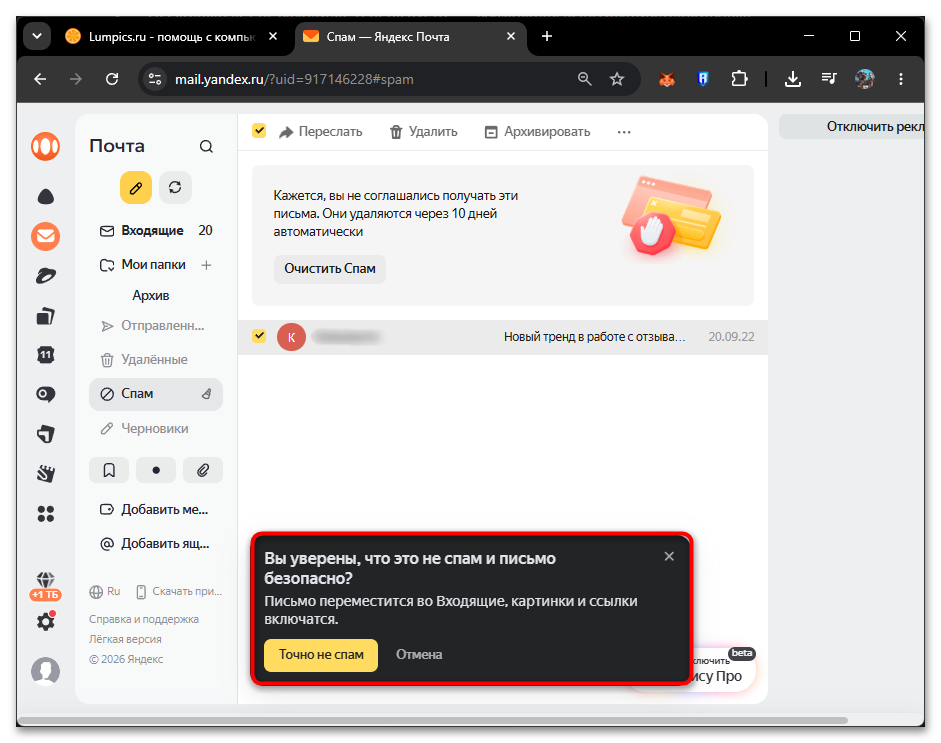Close the Lumpics.ru tab
The image size is (941, 743).
click(x=273, y=36)
